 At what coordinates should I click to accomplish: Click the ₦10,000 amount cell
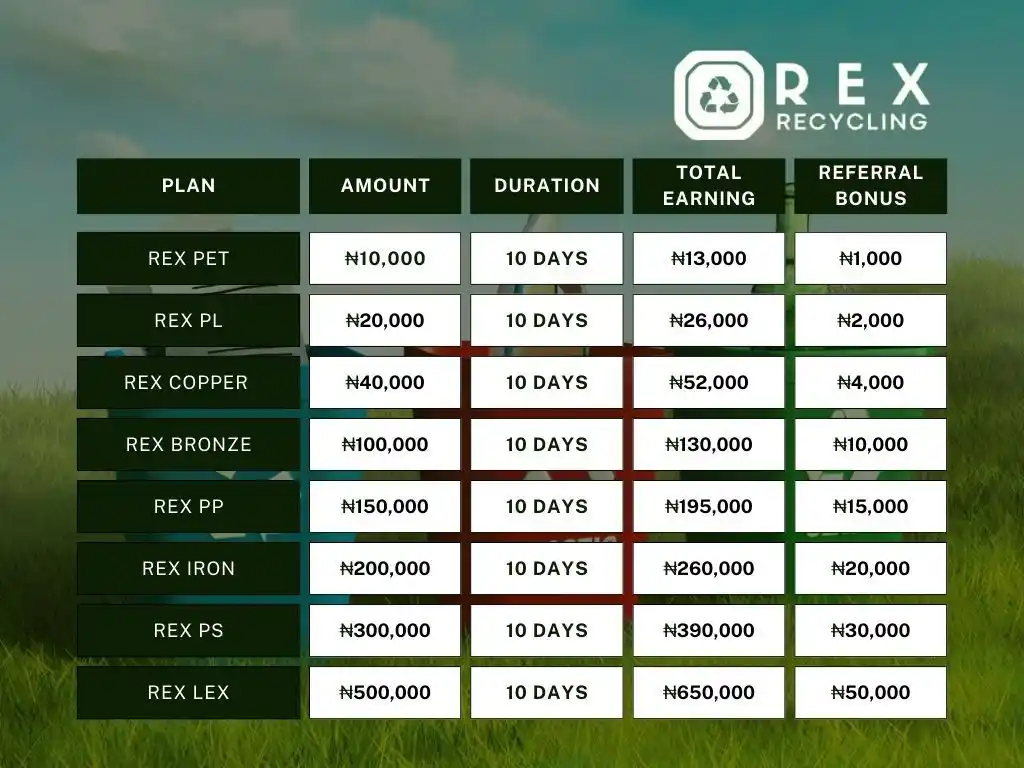(x=385, y=259)
